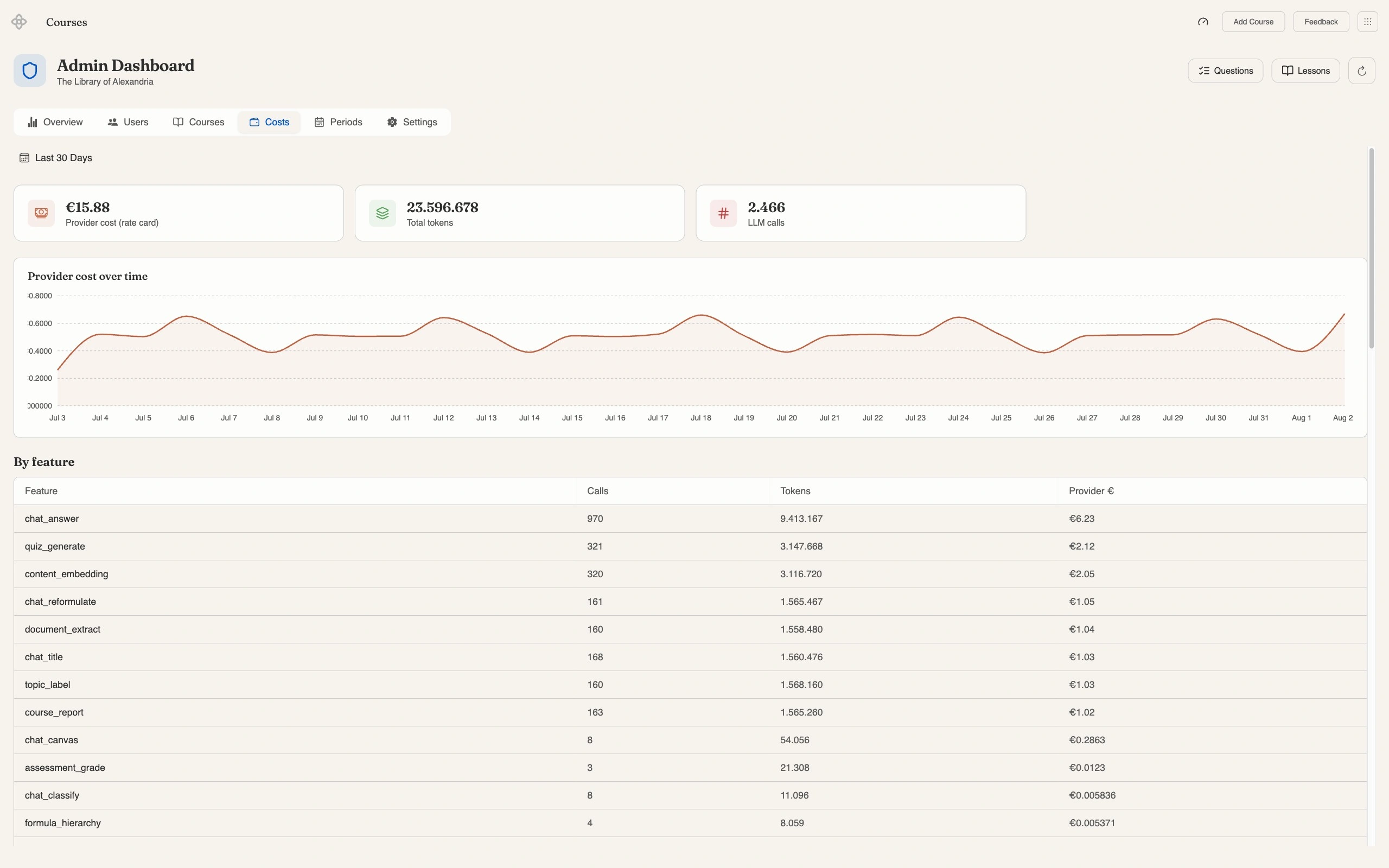Switch to the Users tab
Screen dimensions: 1389x868
[128, 122]
